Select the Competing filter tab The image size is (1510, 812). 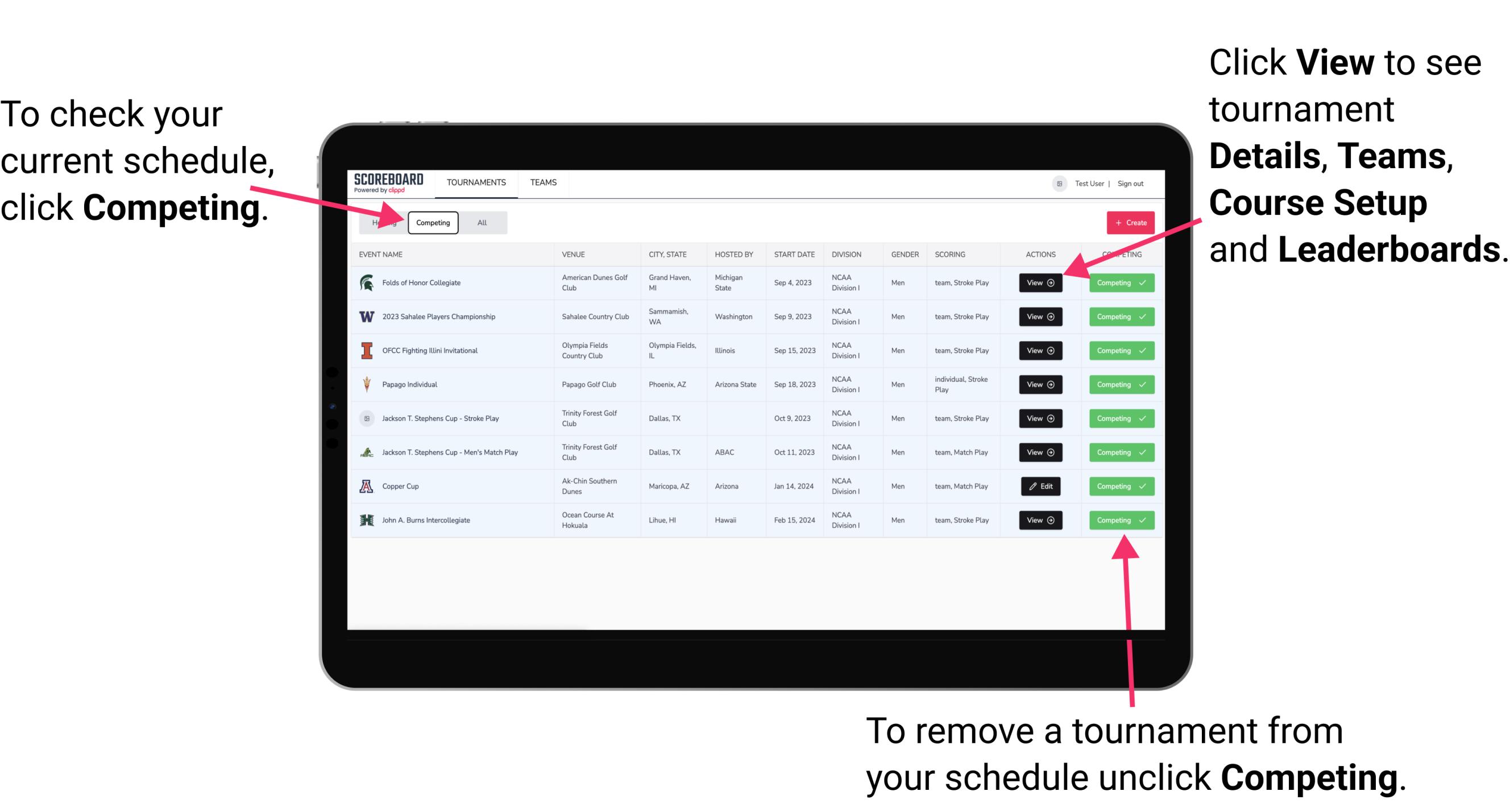432,222
